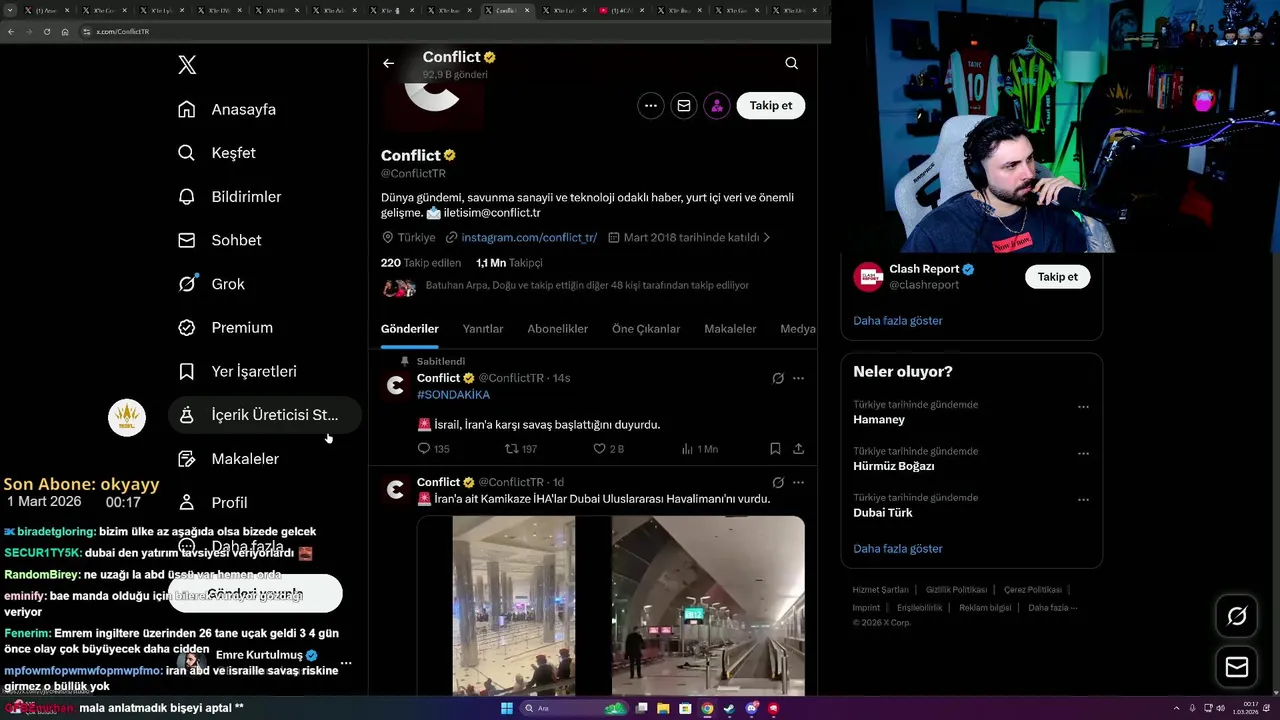Screen dimensions: 1280x720
Task: Open Hürmüz Boğazı trending topic
Action: point(894,466)
